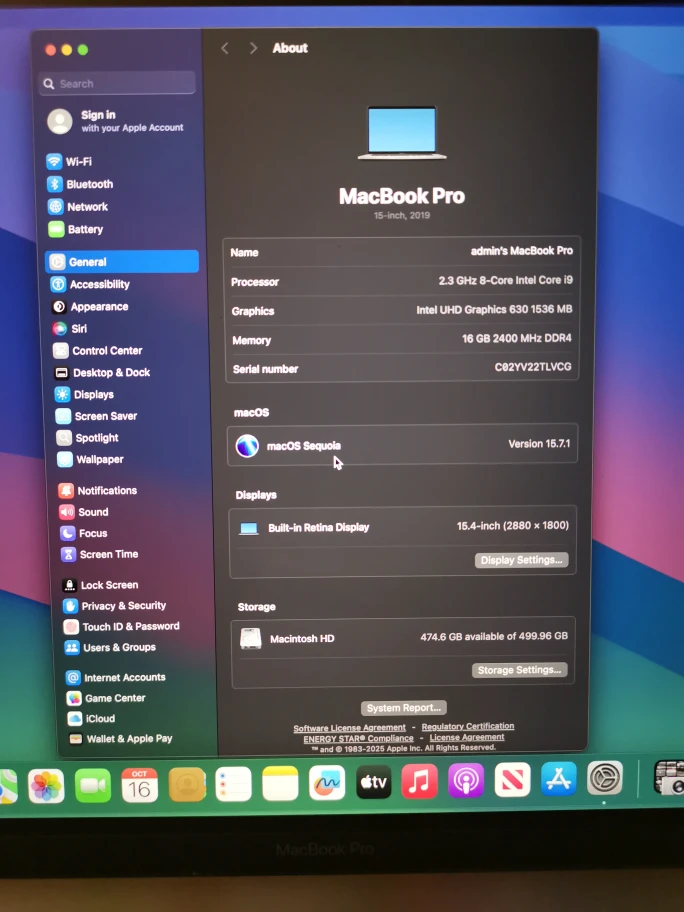684x912 pixels.
Task: Launch Music from the Dock
Action: pos(419,781)
